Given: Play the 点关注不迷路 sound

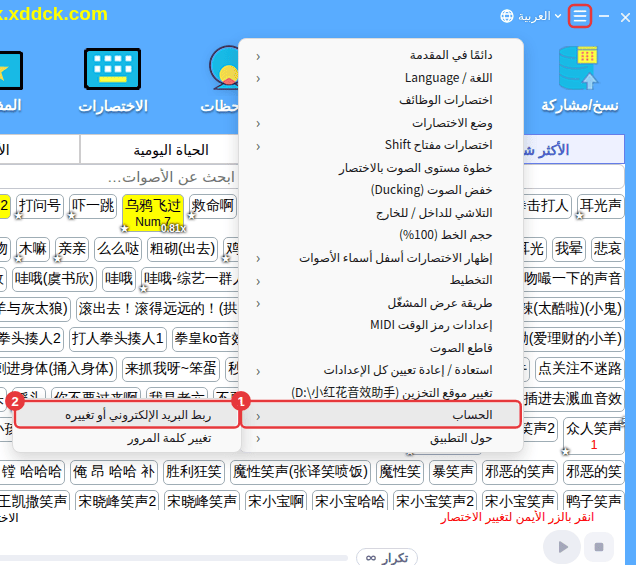Looking at the screenshot, I should (x=580, y=369).
